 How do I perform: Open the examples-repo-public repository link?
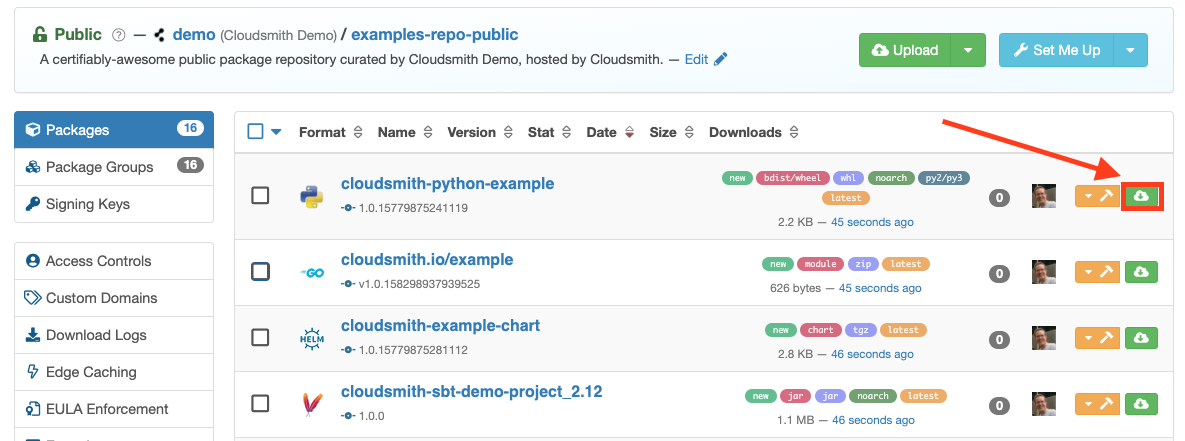pyautogui.click(x=435, y=35)
